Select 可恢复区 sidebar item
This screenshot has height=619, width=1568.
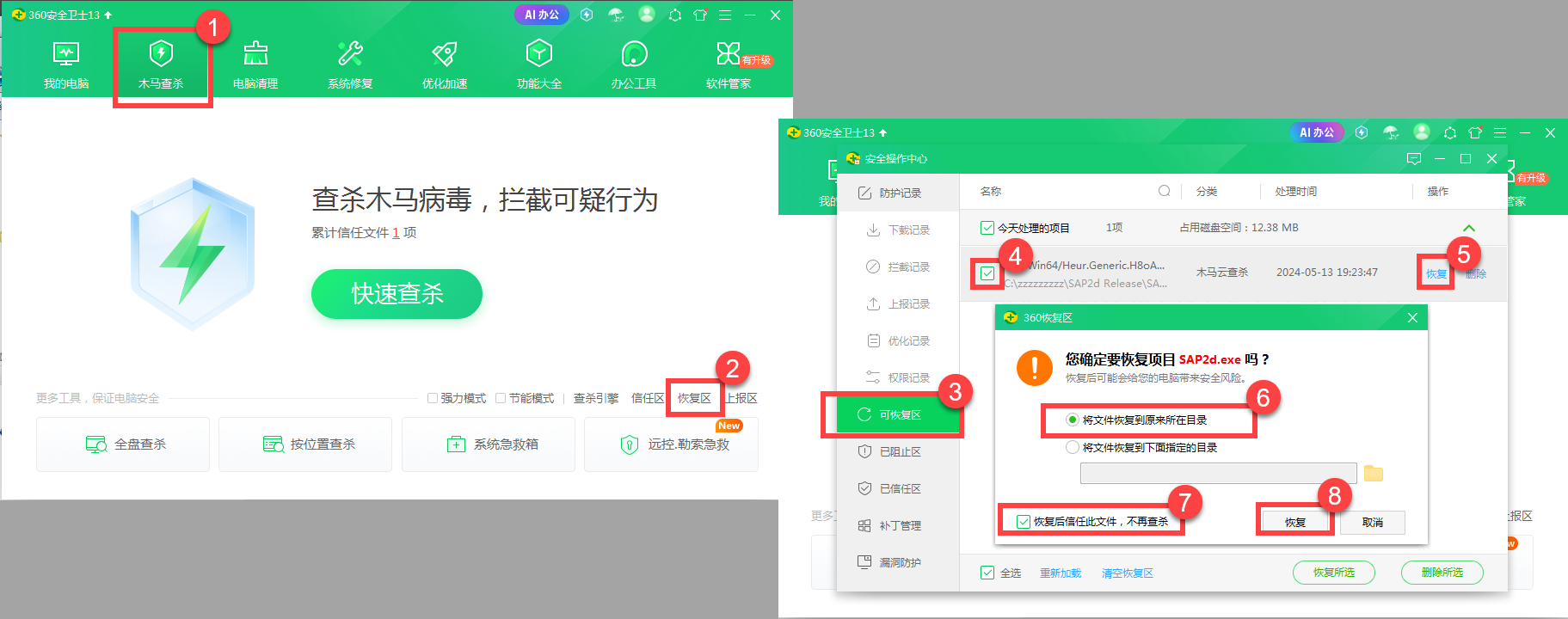(x=898, y=415)
